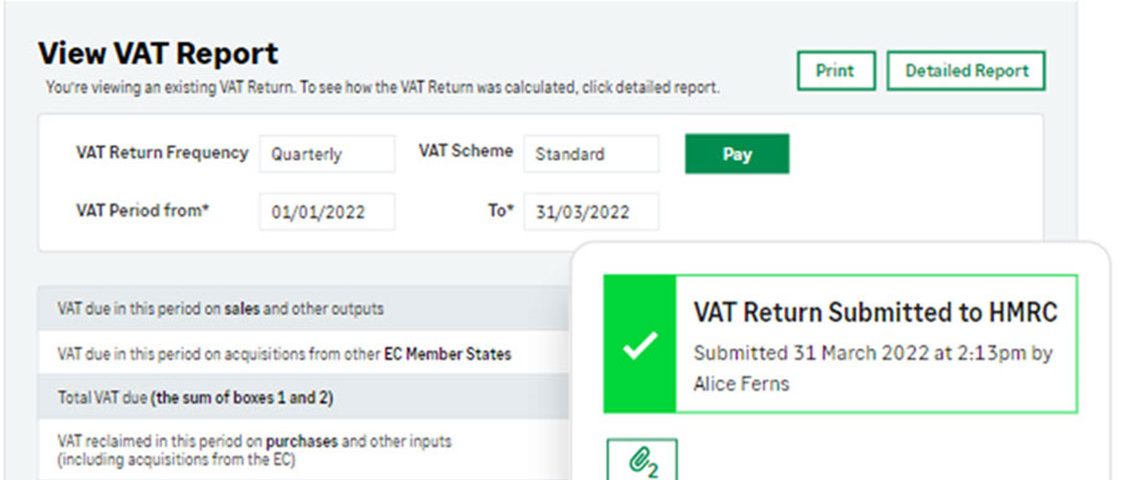Click the VAT Return Submitted to HMRC heading

[x=875, y=313]
